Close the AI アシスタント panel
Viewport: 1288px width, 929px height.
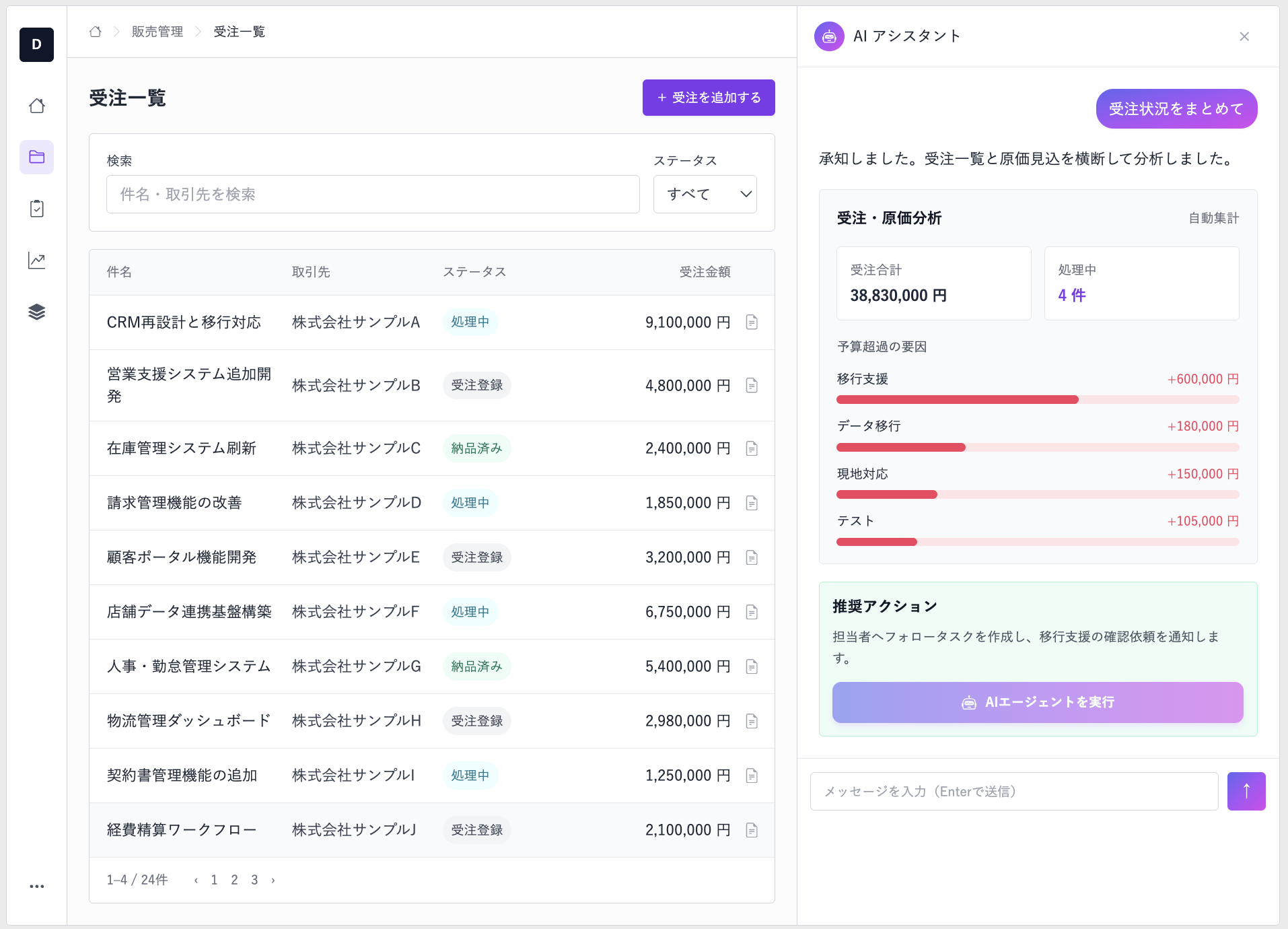1244,36
